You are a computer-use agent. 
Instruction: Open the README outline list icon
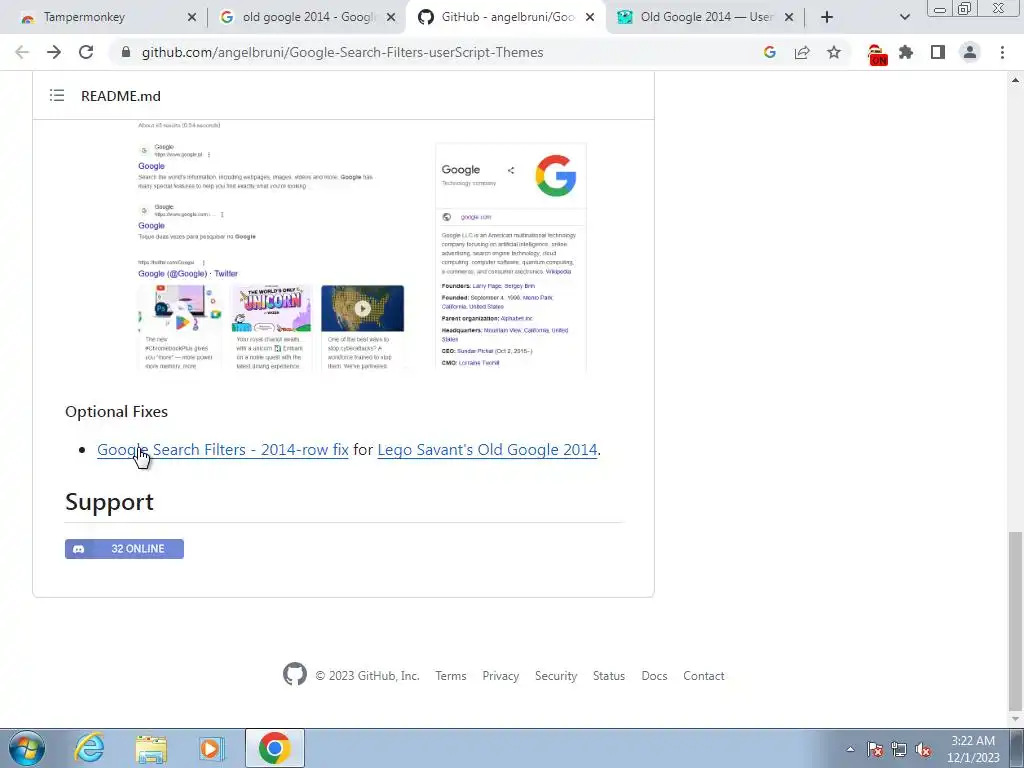tap(57, 96)
